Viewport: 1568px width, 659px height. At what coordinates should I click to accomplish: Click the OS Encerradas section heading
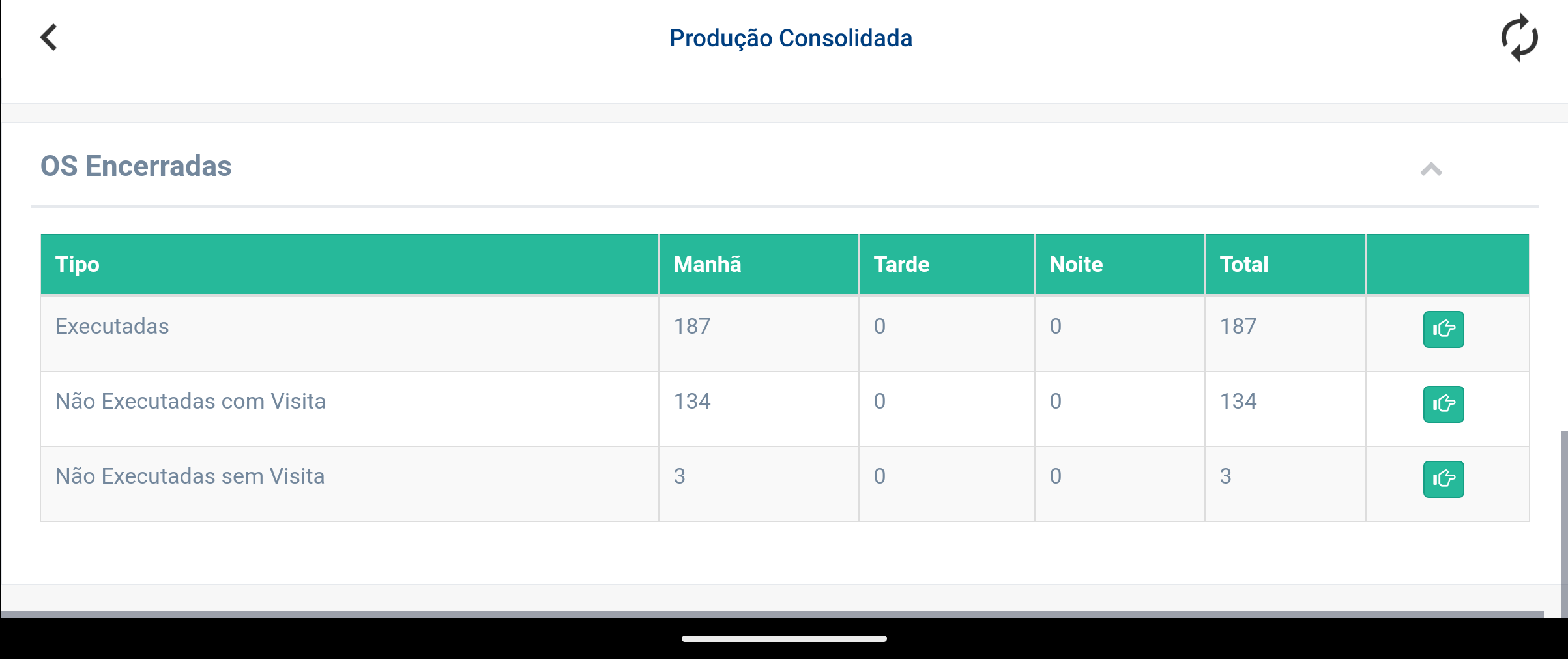click(x=136, y=166)
